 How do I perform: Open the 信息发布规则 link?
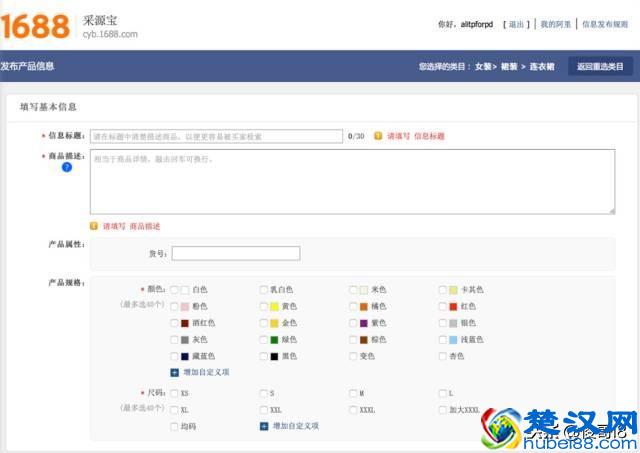pos(605,24)
